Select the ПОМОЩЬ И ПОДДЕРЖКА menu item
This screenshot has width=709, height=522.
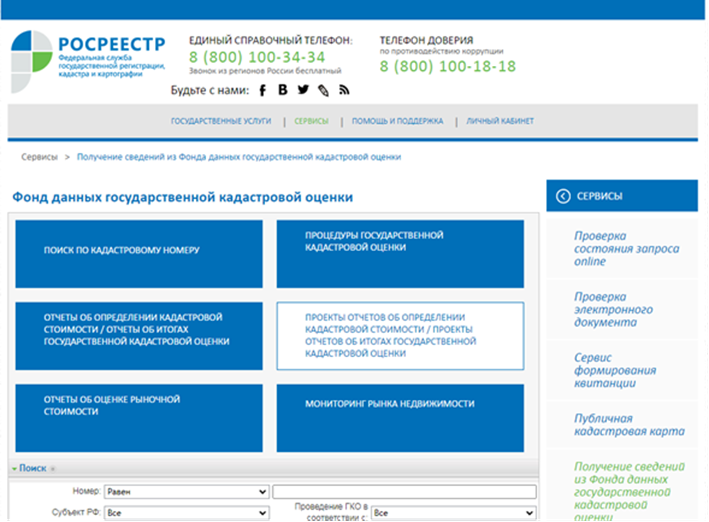pyautogui.click(x=397, y=121)
